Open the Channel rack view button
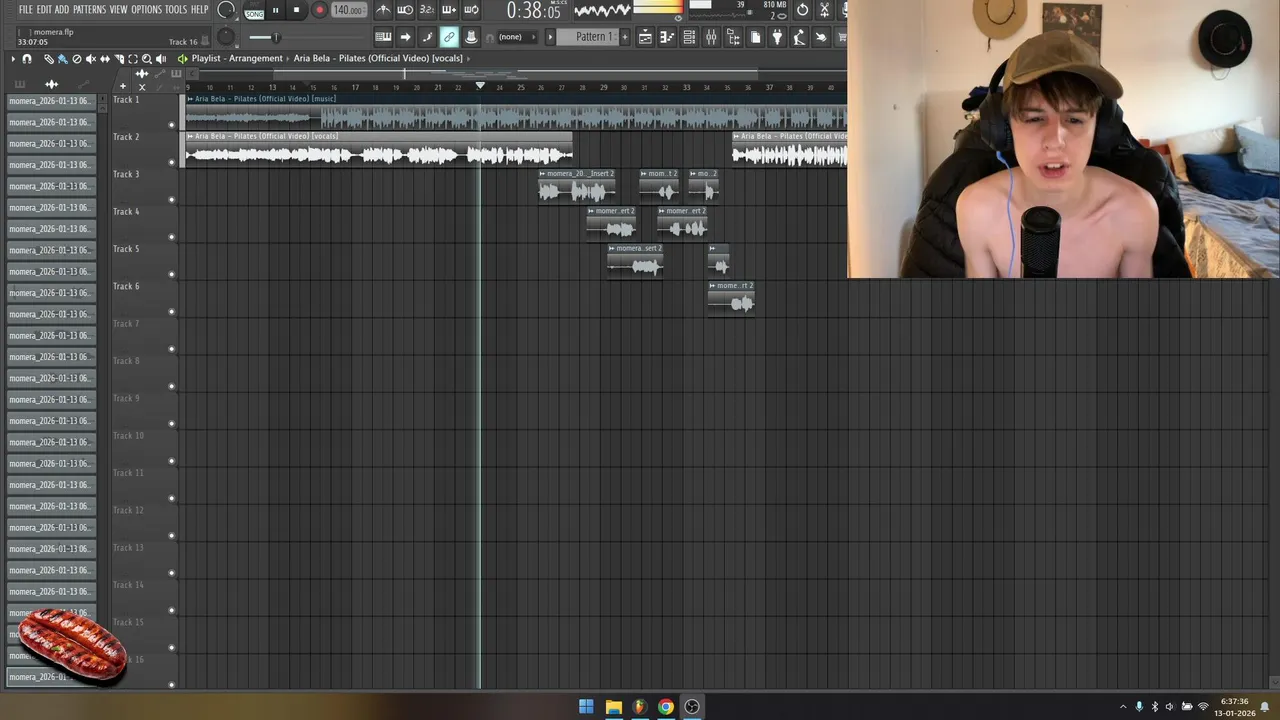This screenshot has height=720, width=1280. (x=689, y=37)
